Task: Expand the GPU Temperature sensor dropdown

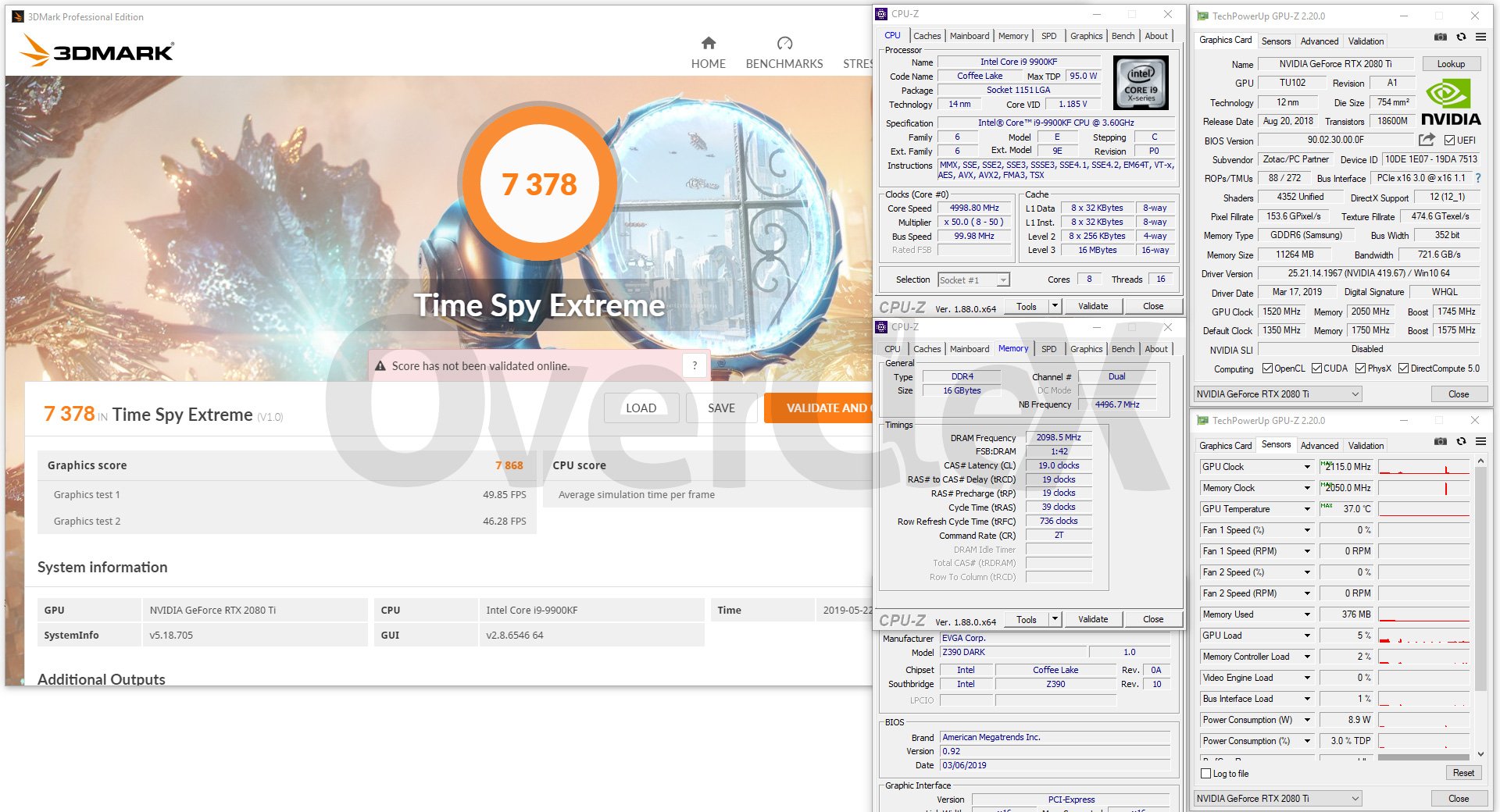Action: [1307, 509]
